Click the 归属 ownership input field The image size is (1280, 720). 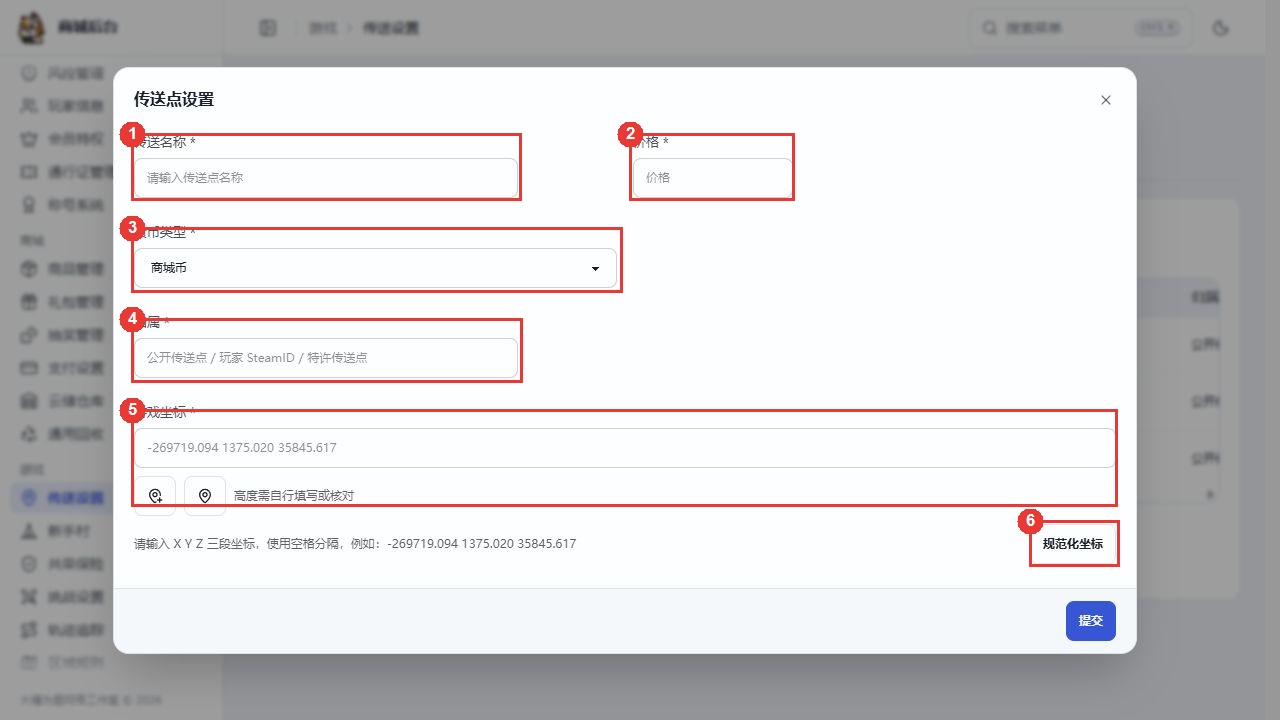(326, 358)
